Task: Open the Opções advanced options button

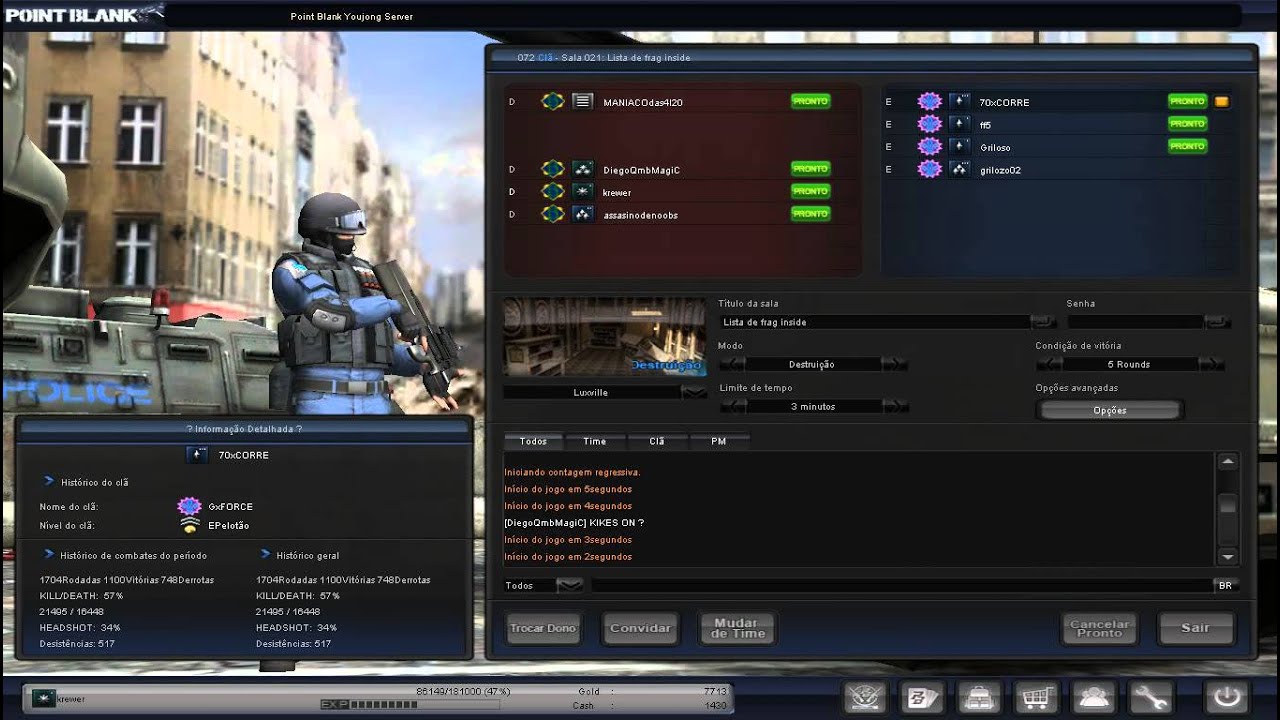Action: pos(1110,410)
